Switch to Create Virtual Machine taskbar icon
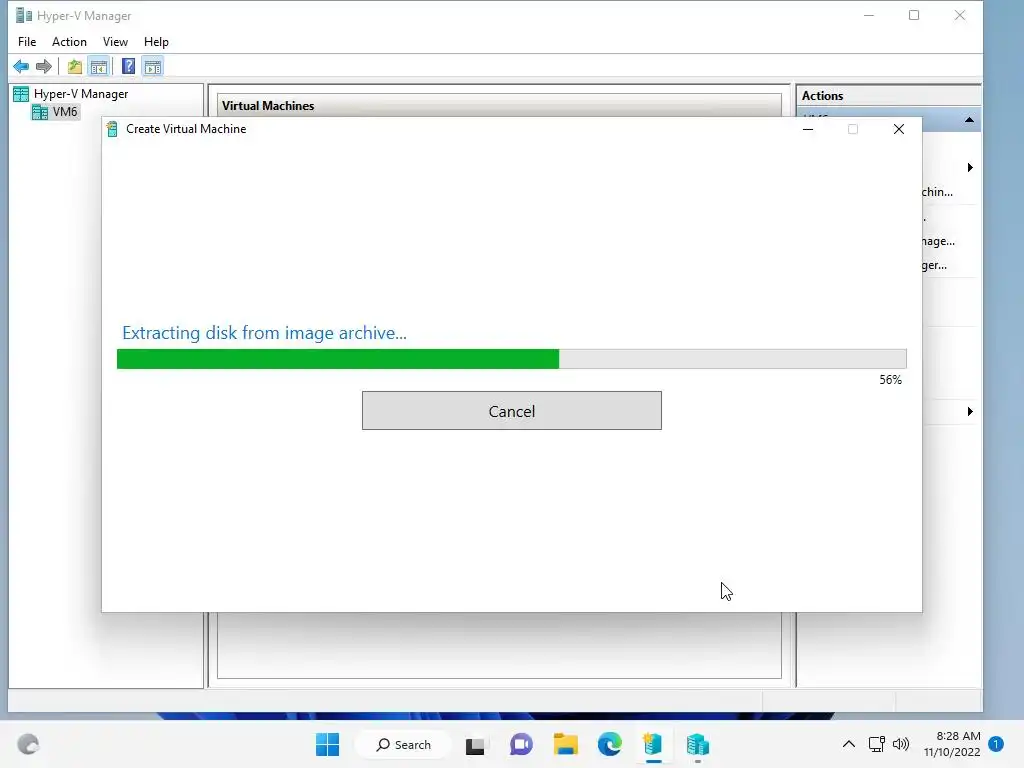1024x768 pixels. (x=653, y=744)
